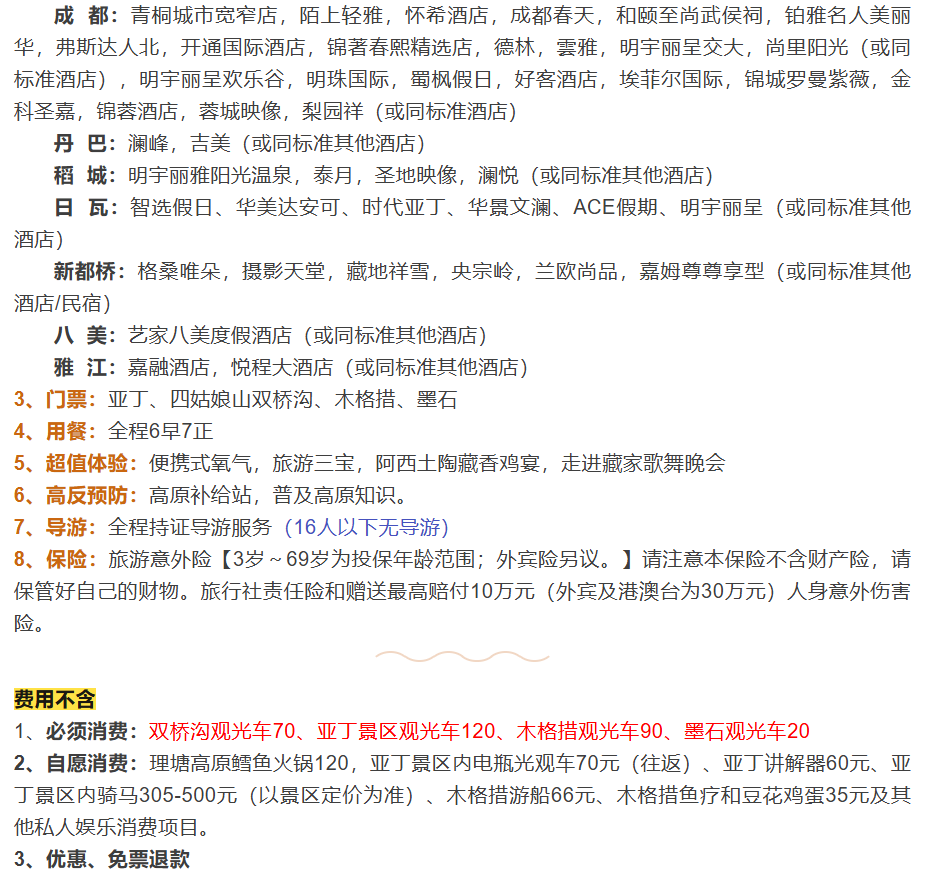Click the hotel name '悦程大酒店'
This screenshot has height=877, width=926.
pos(282,367)
